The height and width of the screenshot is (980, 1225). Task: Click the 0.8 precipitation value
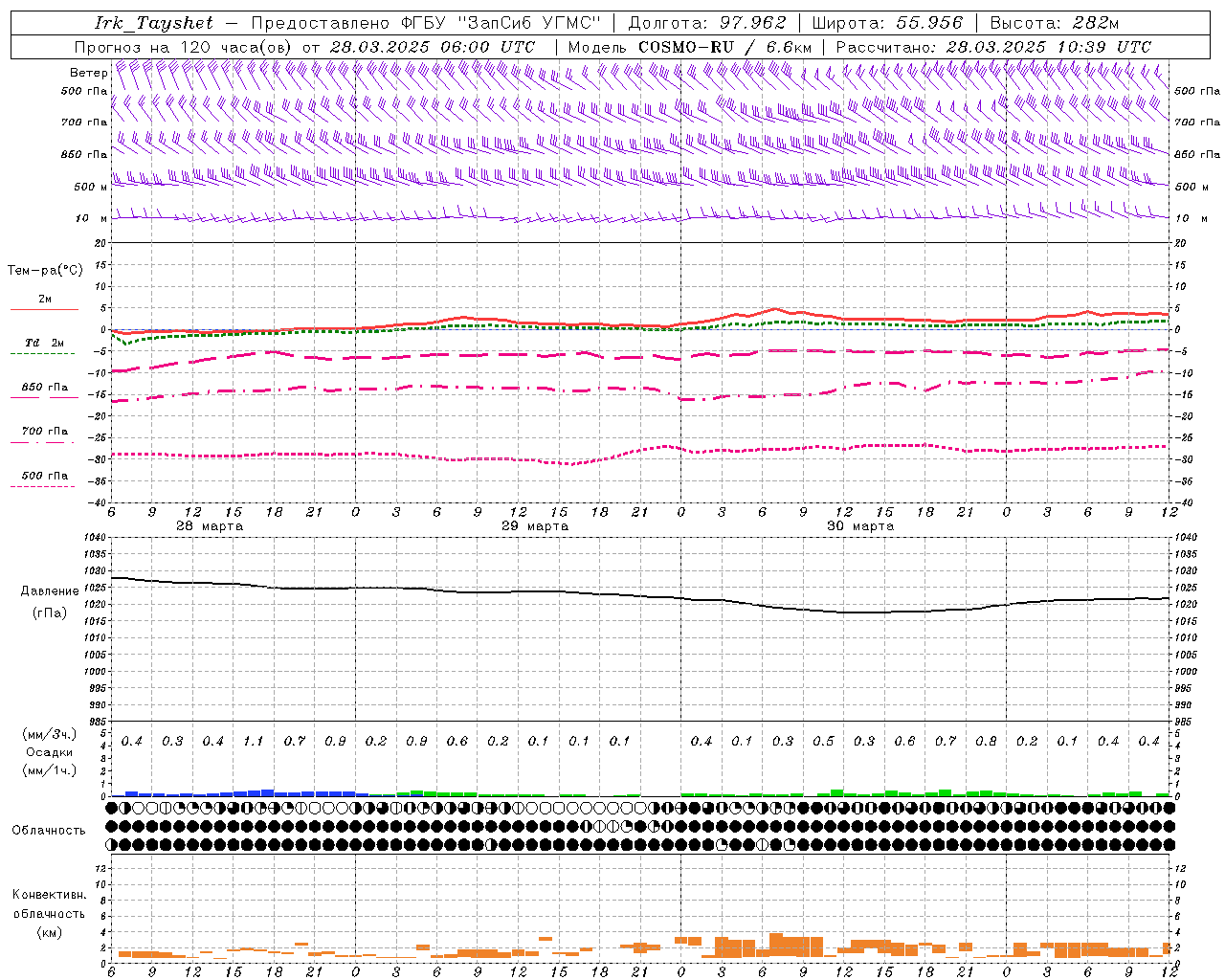(986, 741)
